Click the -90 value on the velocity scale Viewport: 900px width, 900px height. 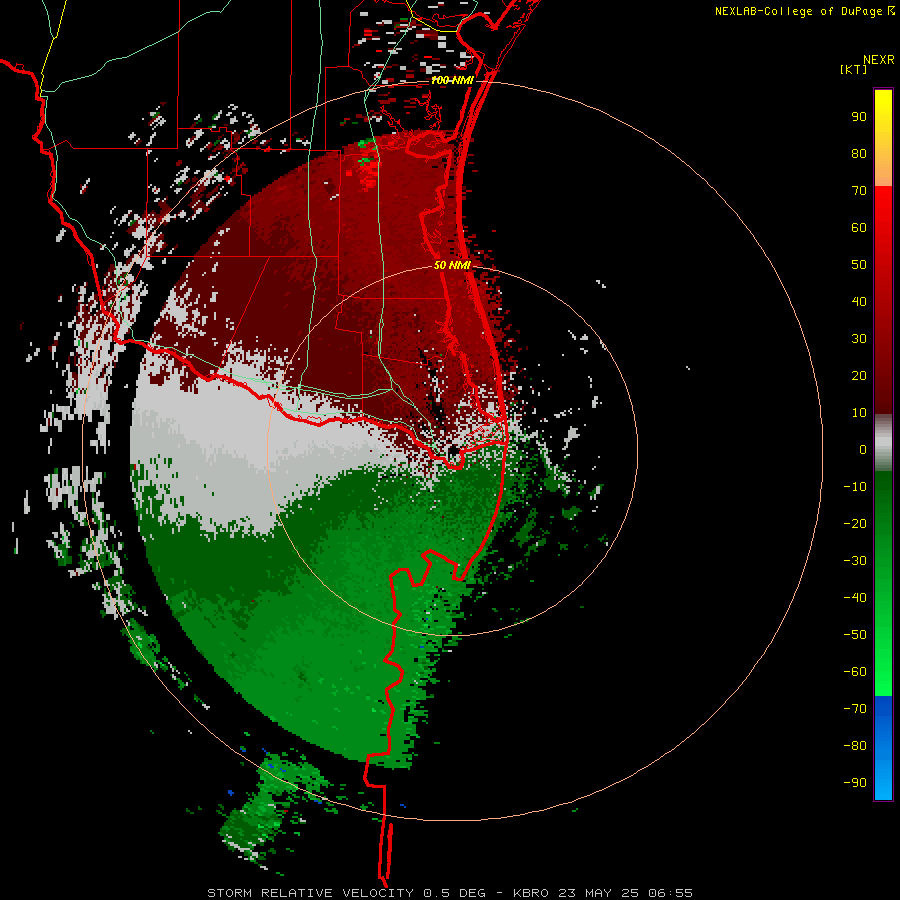[x=855, y=783]
